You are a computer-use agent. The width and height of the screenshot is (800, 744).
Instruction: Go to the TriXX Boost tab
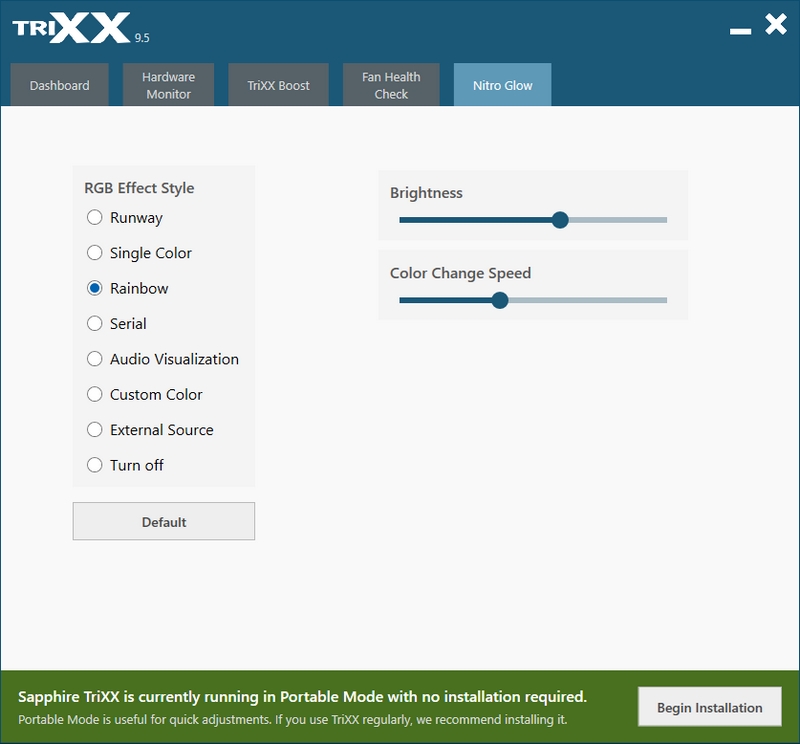[x=278, y=85]
